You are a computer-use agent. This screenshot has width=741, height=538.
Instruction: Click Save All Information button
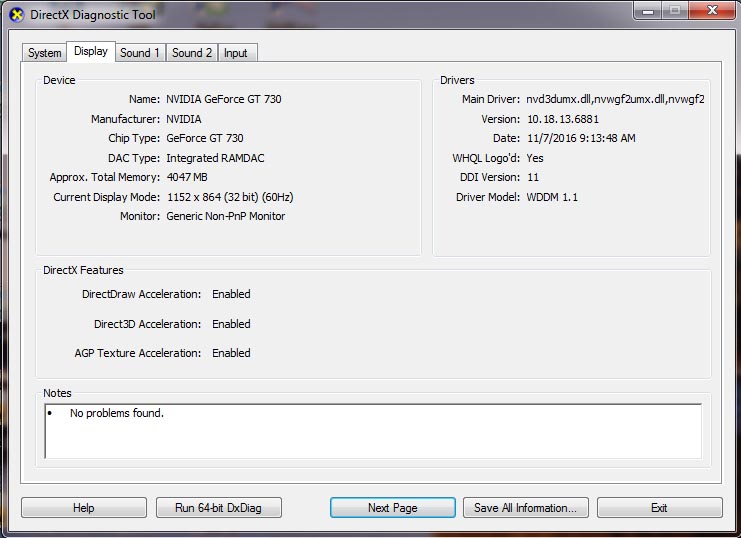click(526, 508)
